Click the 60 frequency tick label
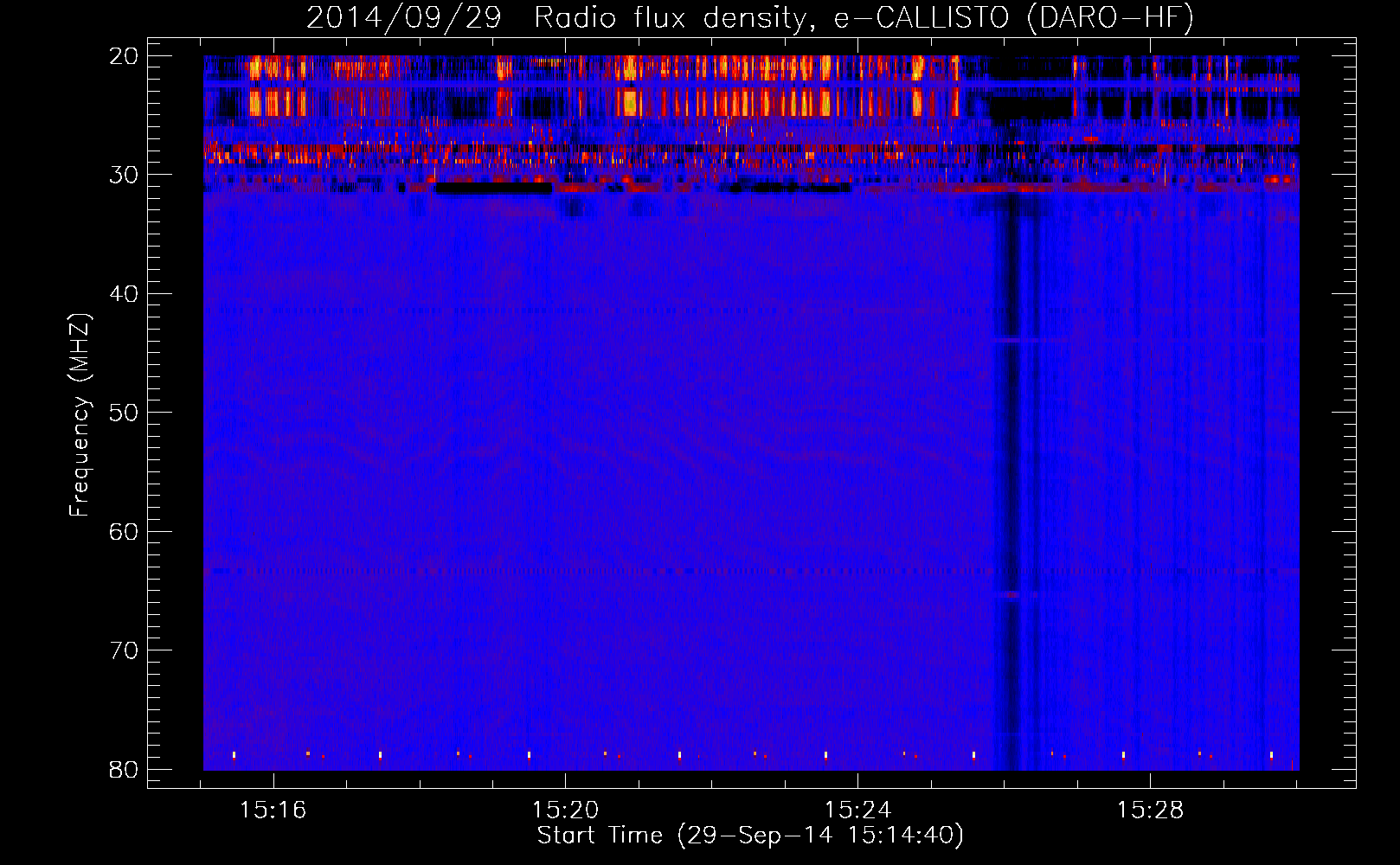1400x865 pixels. 125,531
